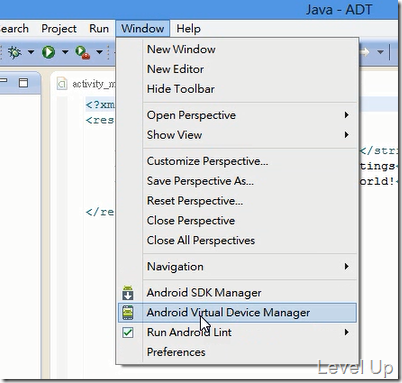
Task: Expand the Show View submenu
Action: 237,135
